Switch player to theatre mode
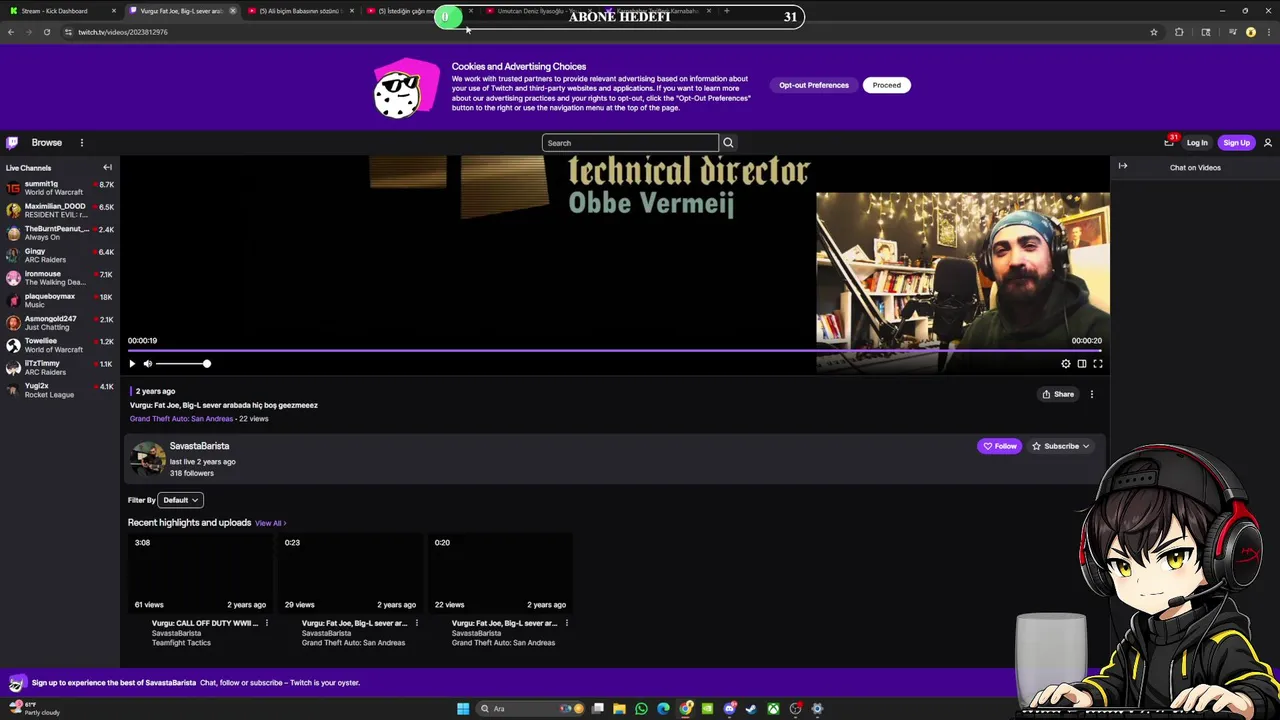This screenshot has height=720, width=1280. click(x=1082, y=364)
